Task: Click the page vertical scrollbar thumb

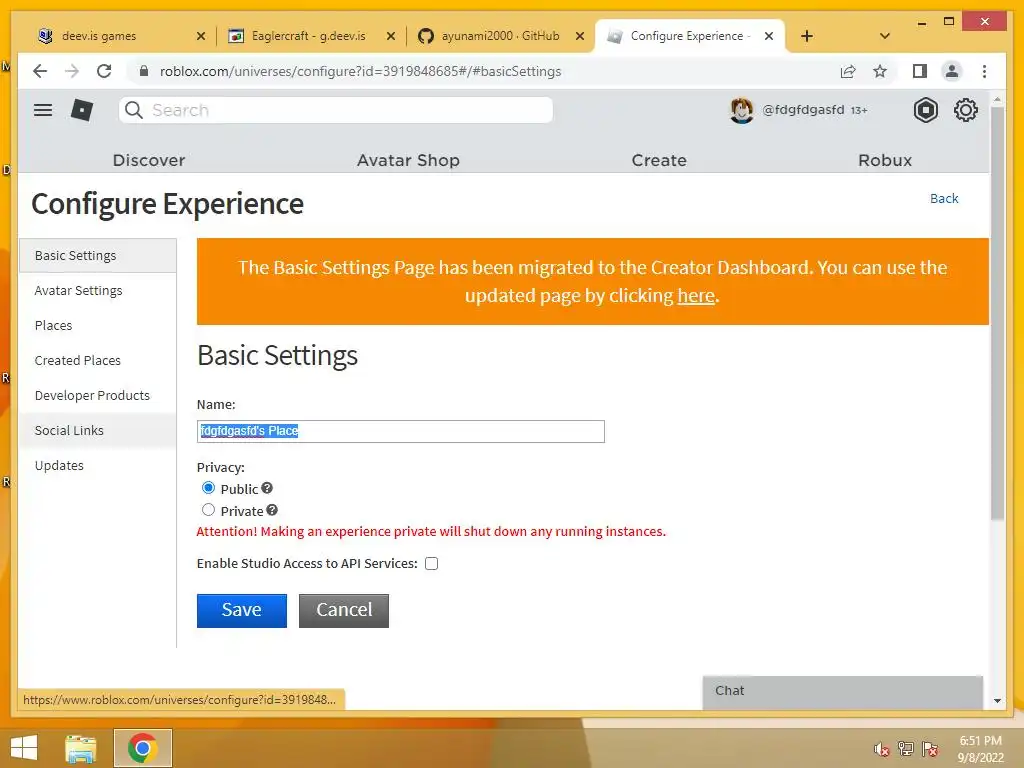Action: tap(997, 313)
